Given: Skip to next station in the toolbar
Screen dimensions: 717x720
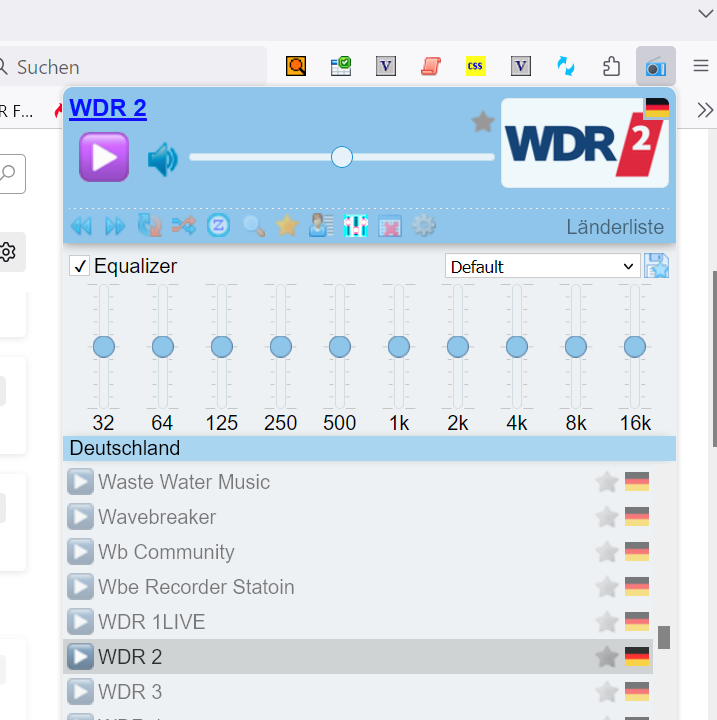Looking at the screenshot, I should [x=115, y=226].
